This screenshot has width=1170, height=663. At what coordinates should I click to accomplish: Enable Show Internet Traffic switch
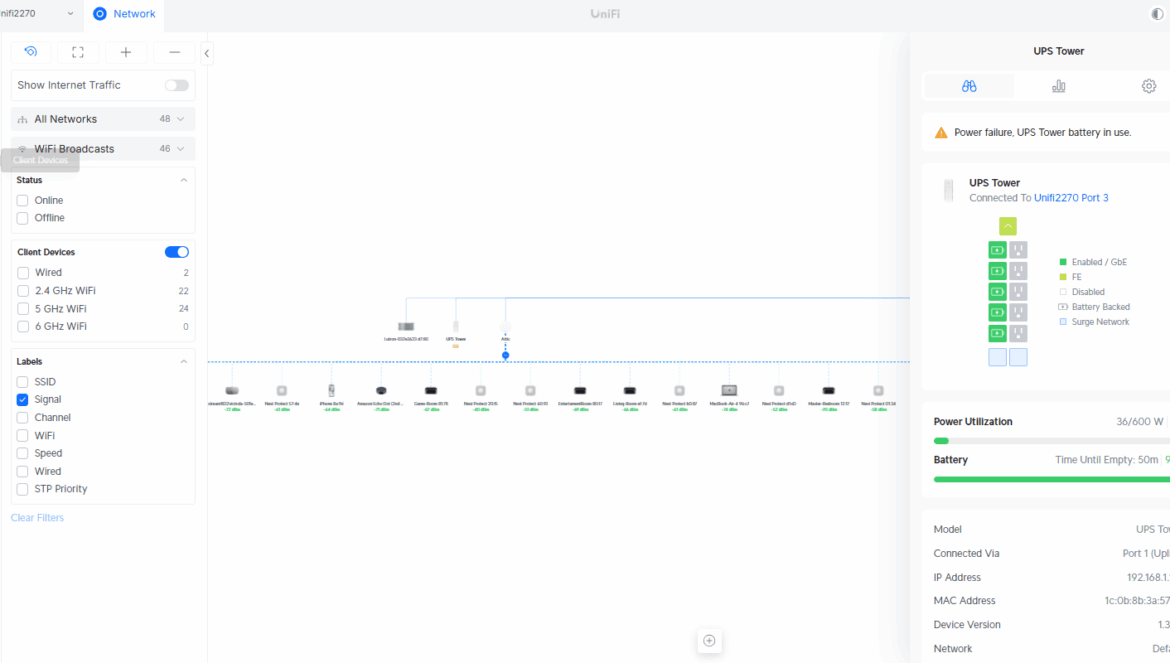pos(177,85)
